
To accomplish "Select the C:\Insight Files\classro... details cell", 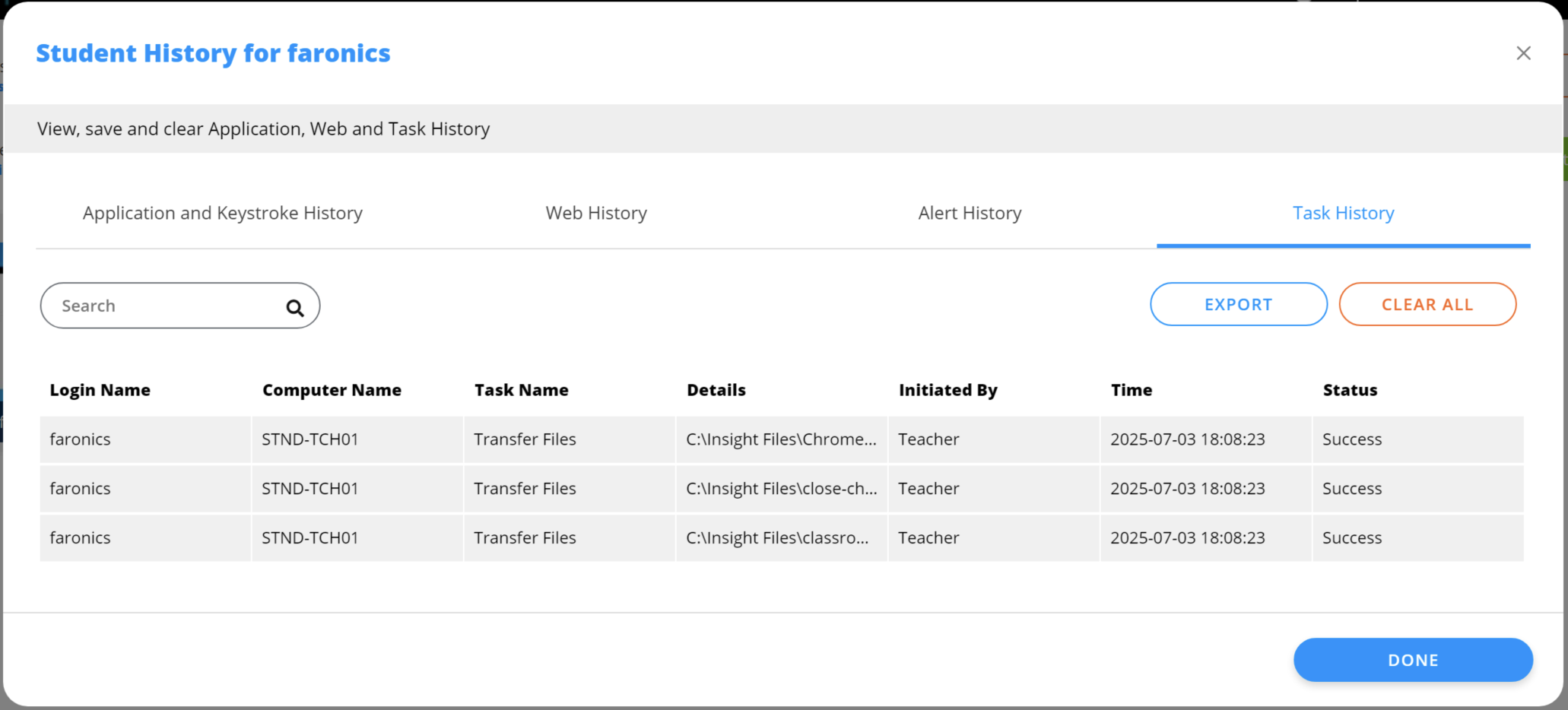I will [777, 538].
